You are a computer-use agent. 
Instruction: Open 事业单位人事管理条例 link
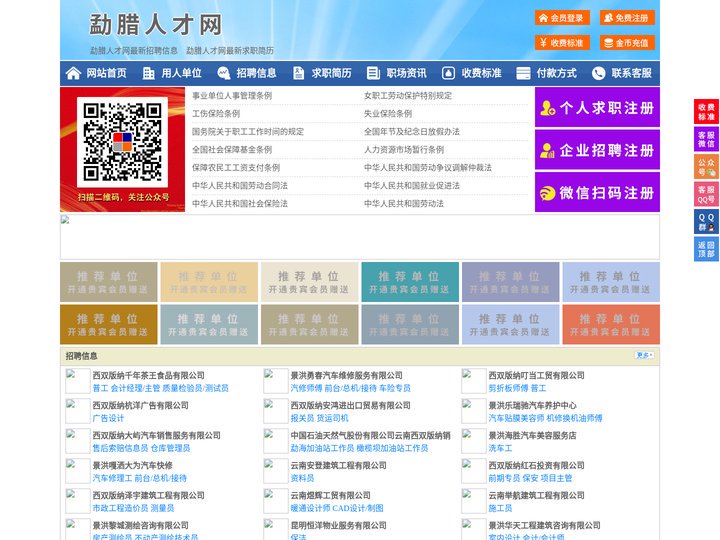click(232, 96)
